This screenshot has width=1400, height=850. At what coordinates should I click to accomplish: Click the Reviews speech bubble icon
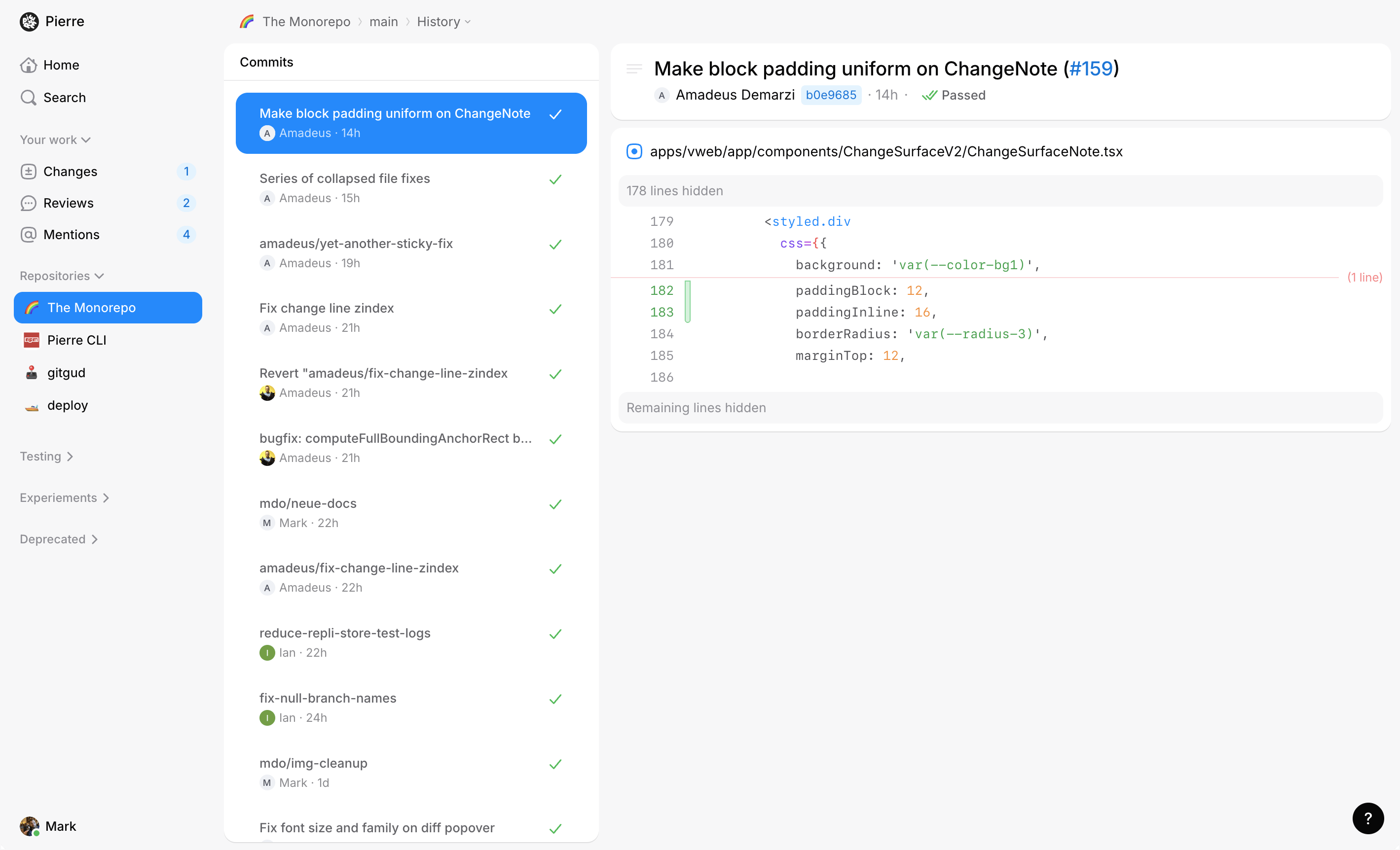tap(29, 203)
